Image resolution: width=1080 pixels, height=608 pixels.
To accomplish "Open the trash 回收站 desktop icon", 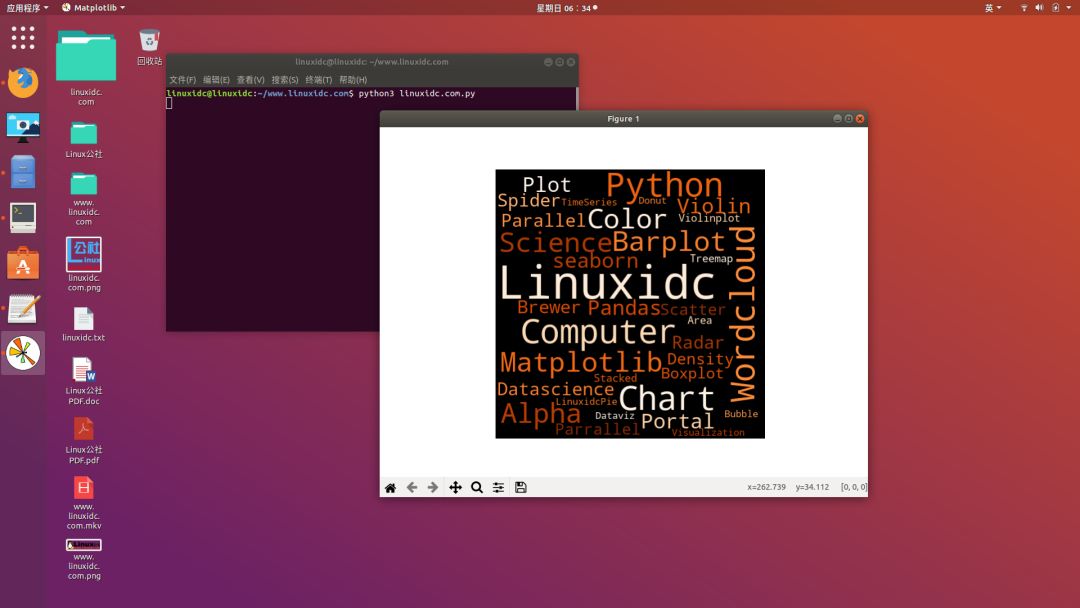I will [x=149, y=47].
